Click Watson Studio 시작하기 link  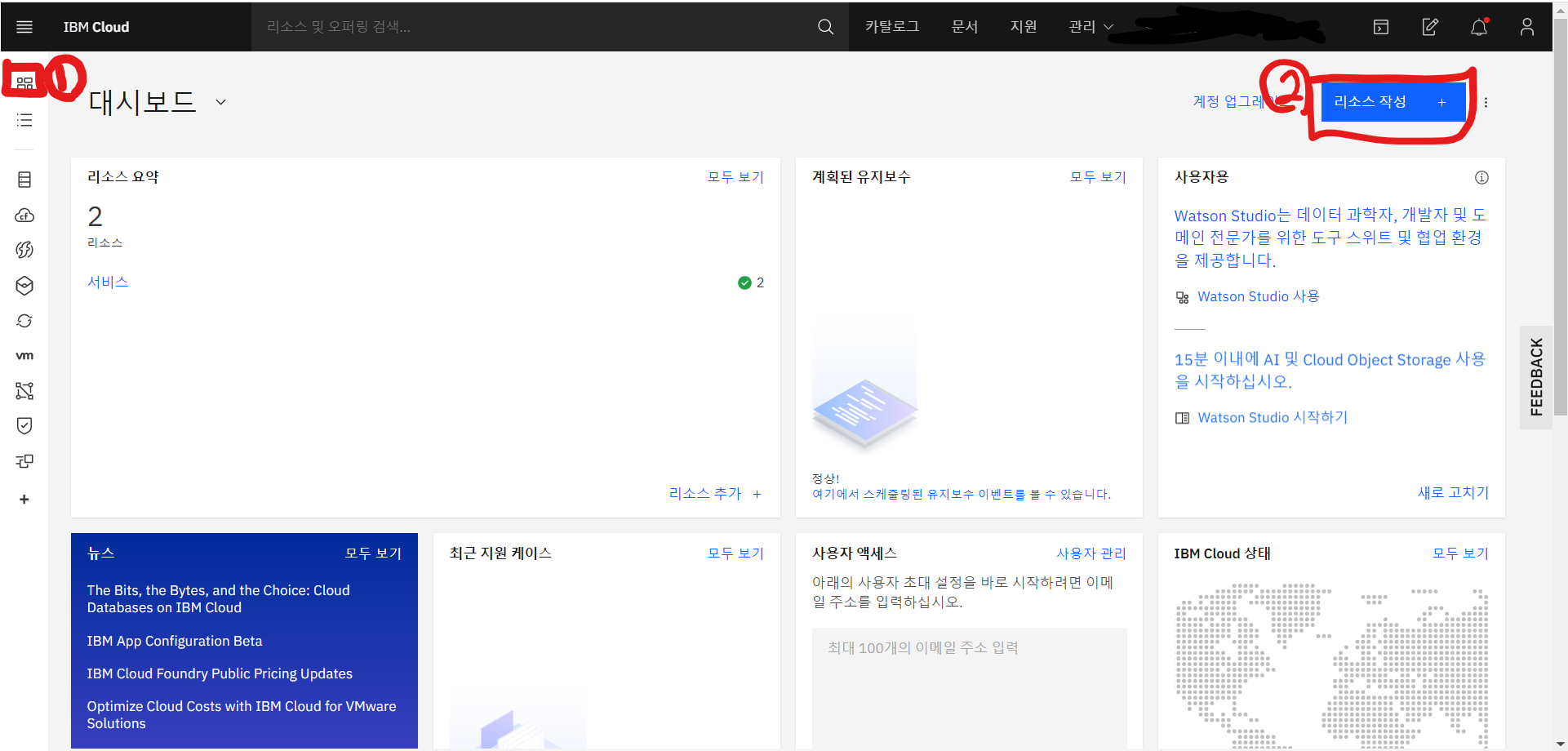[x=1273, y=418]
